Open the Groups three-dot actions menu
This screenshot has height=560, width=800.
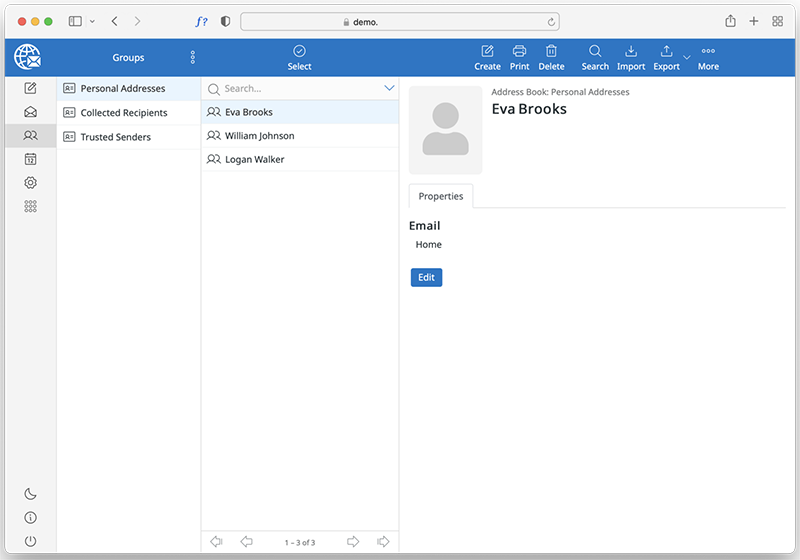[193, 58]
